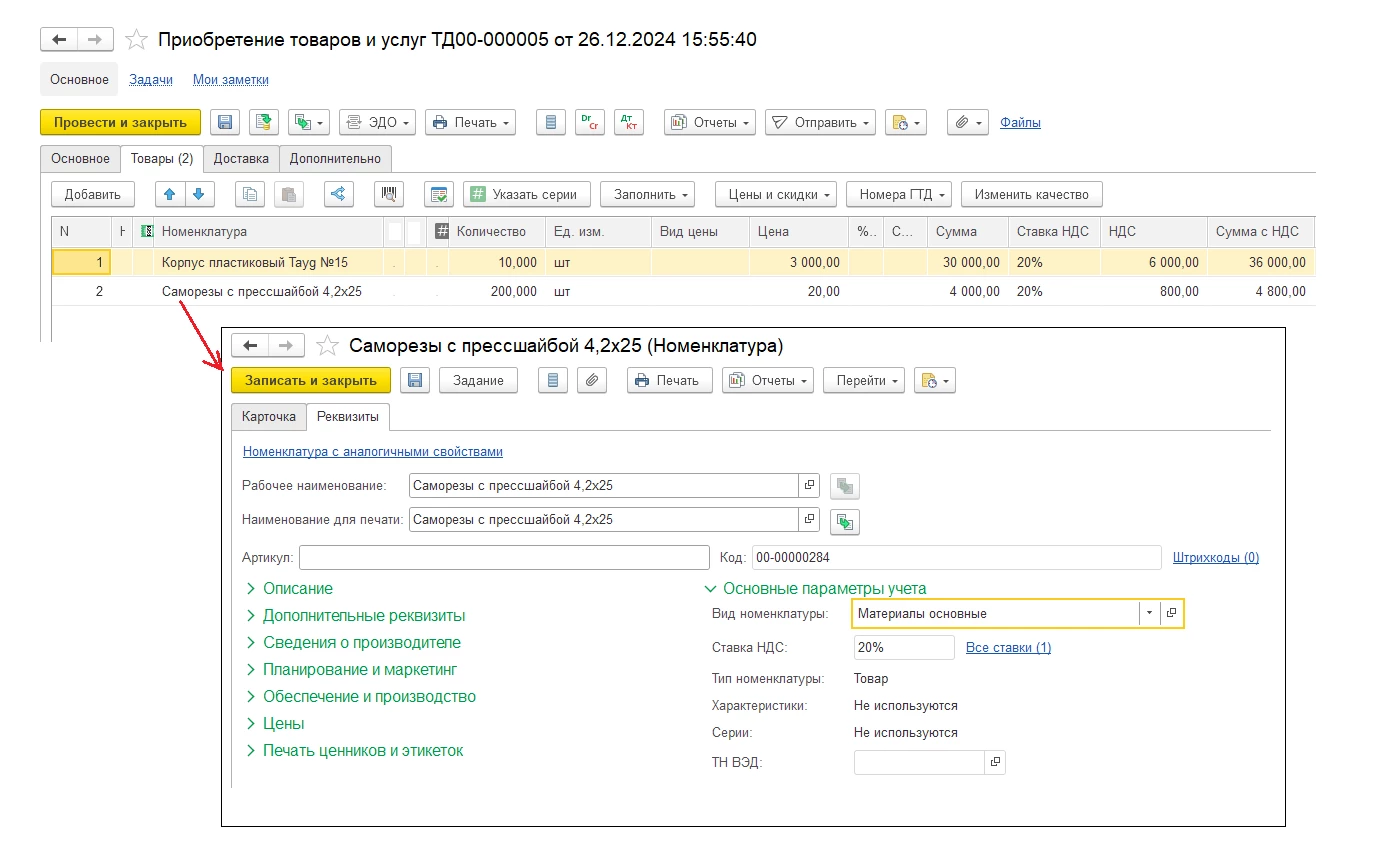Toggle the favorite star for Саморезы nomenclature
Screen dimensions: 1400x846
(326, 346)
